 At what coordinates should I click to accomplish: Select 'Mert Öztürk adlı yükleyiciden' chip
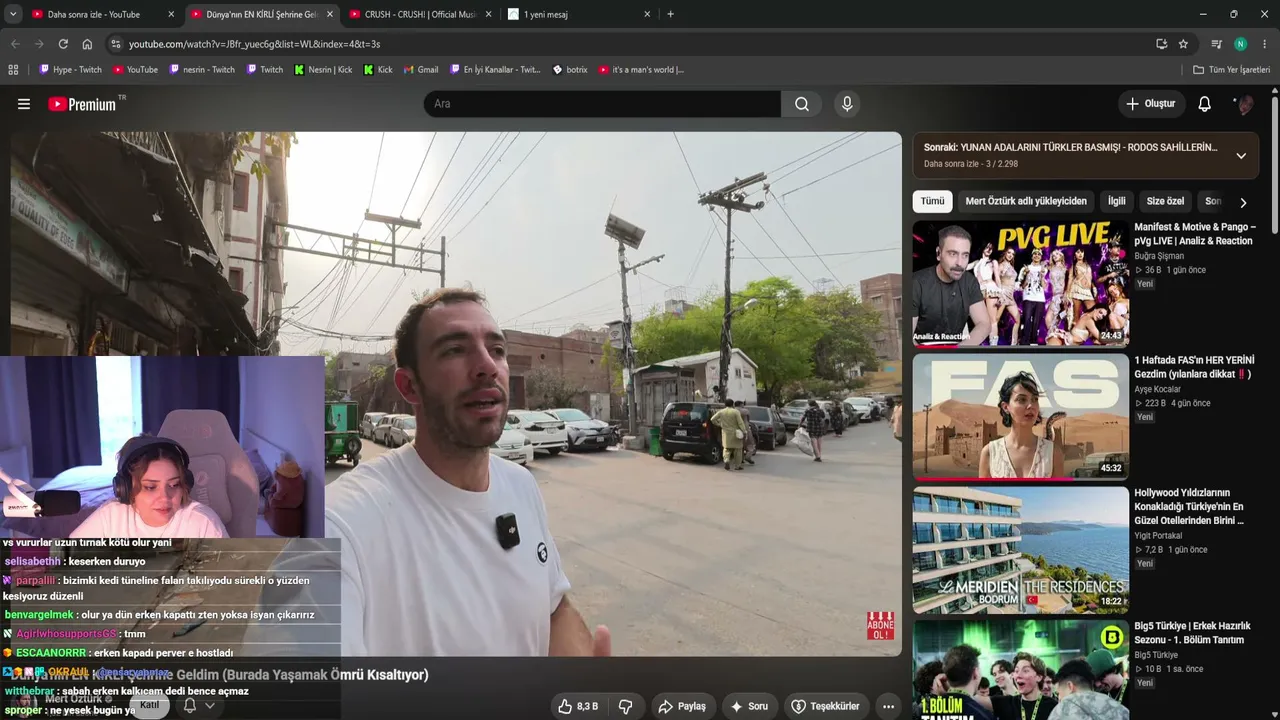coord(1026,201)
